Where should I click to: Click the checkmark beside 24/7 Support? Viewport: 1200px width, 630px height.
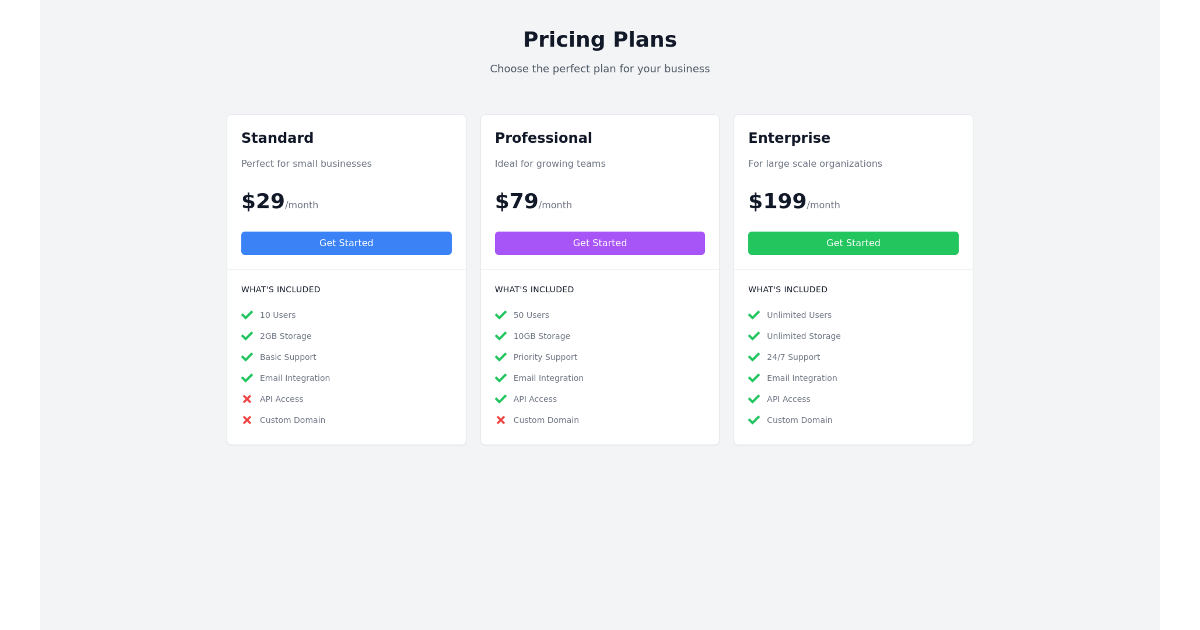tap(755, 357)
